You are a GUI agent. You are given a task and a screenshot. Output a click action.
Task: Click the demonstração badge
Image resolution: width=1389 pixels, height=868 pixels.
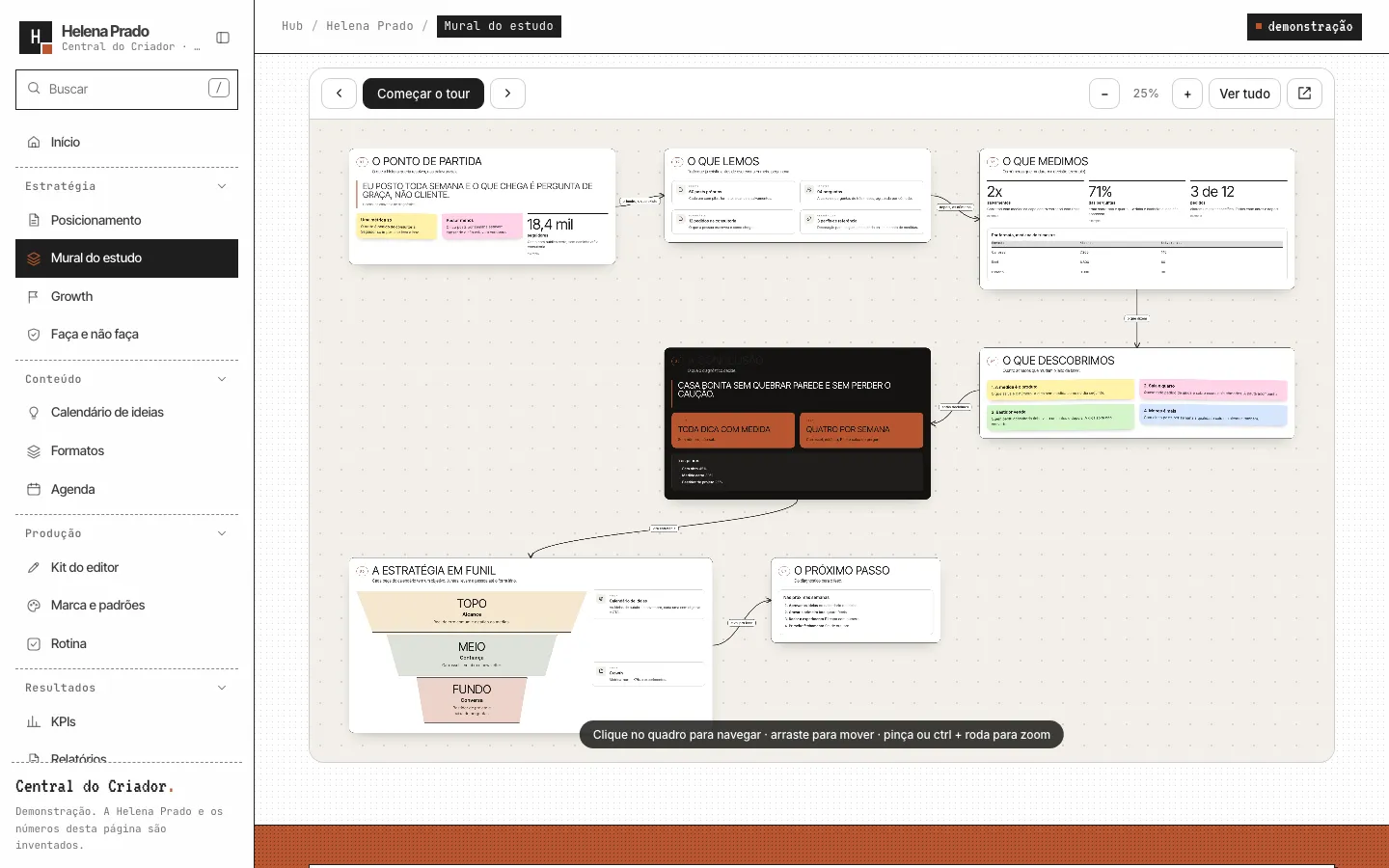tap(1304, 27)
